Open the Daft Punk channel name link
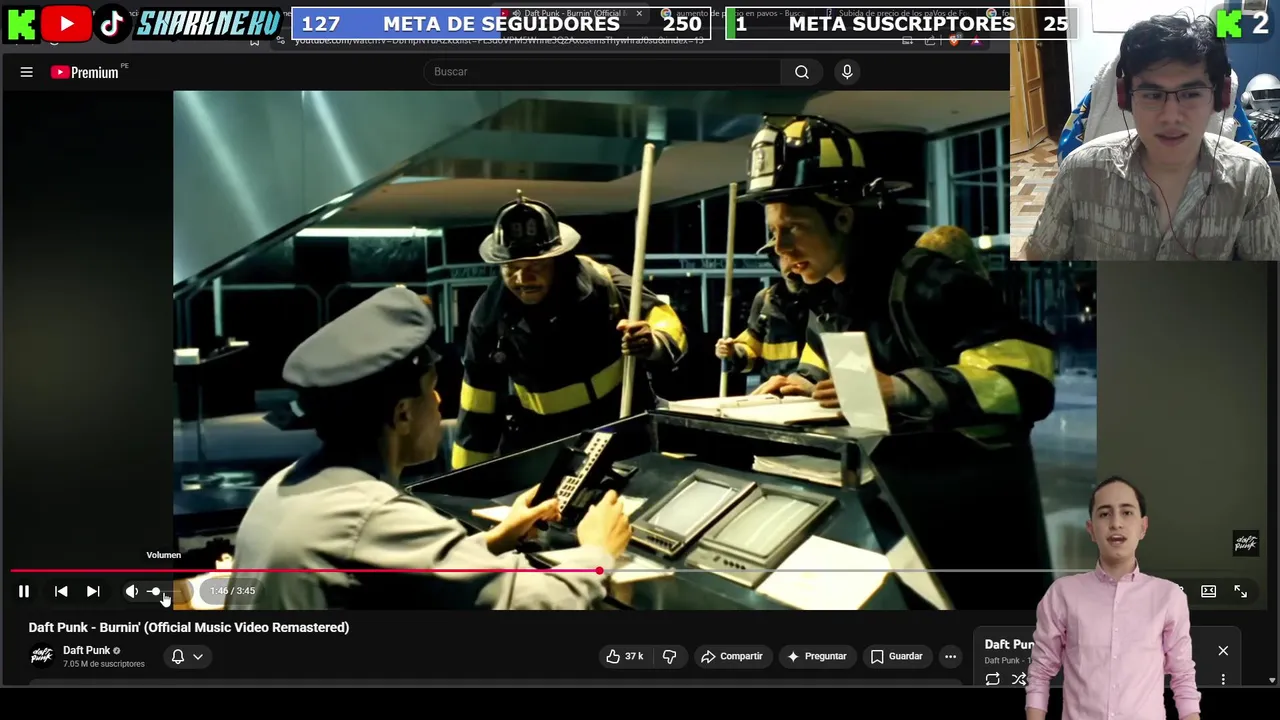Viewport: 1280px width, 720px height. click(87, 650)
